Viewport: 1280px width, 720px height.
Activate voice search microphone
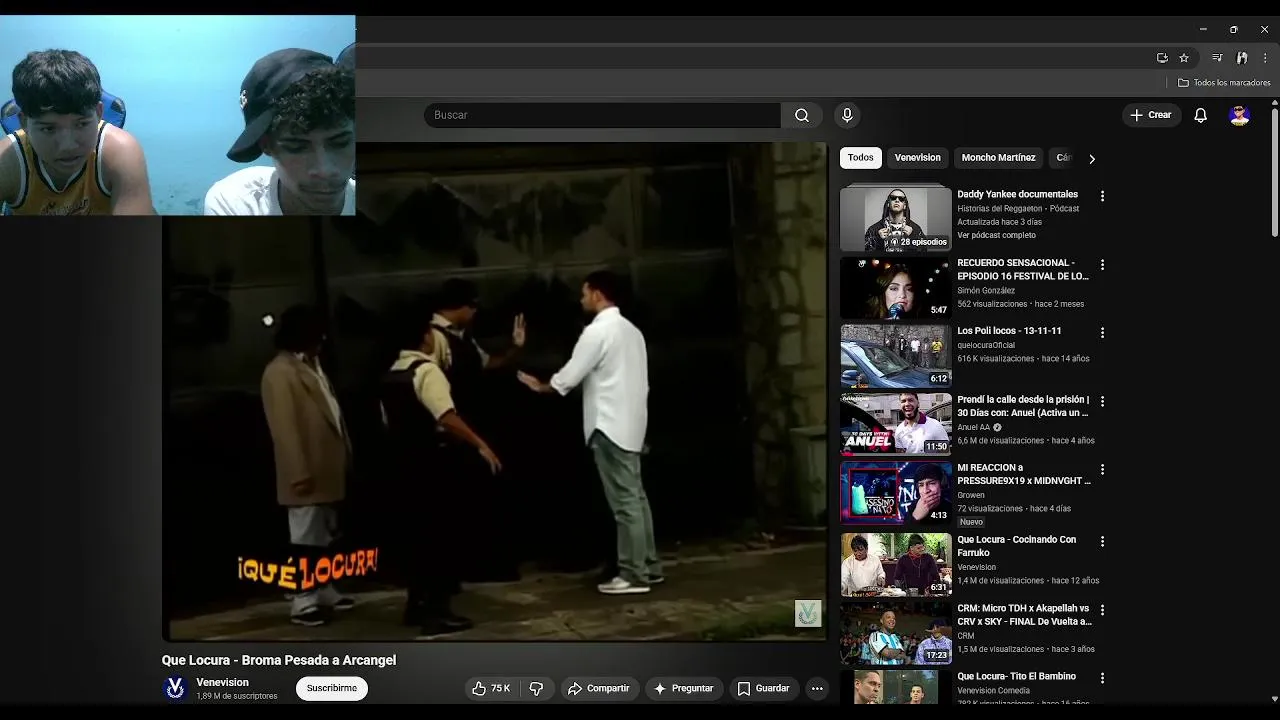[x=847, y=115]
